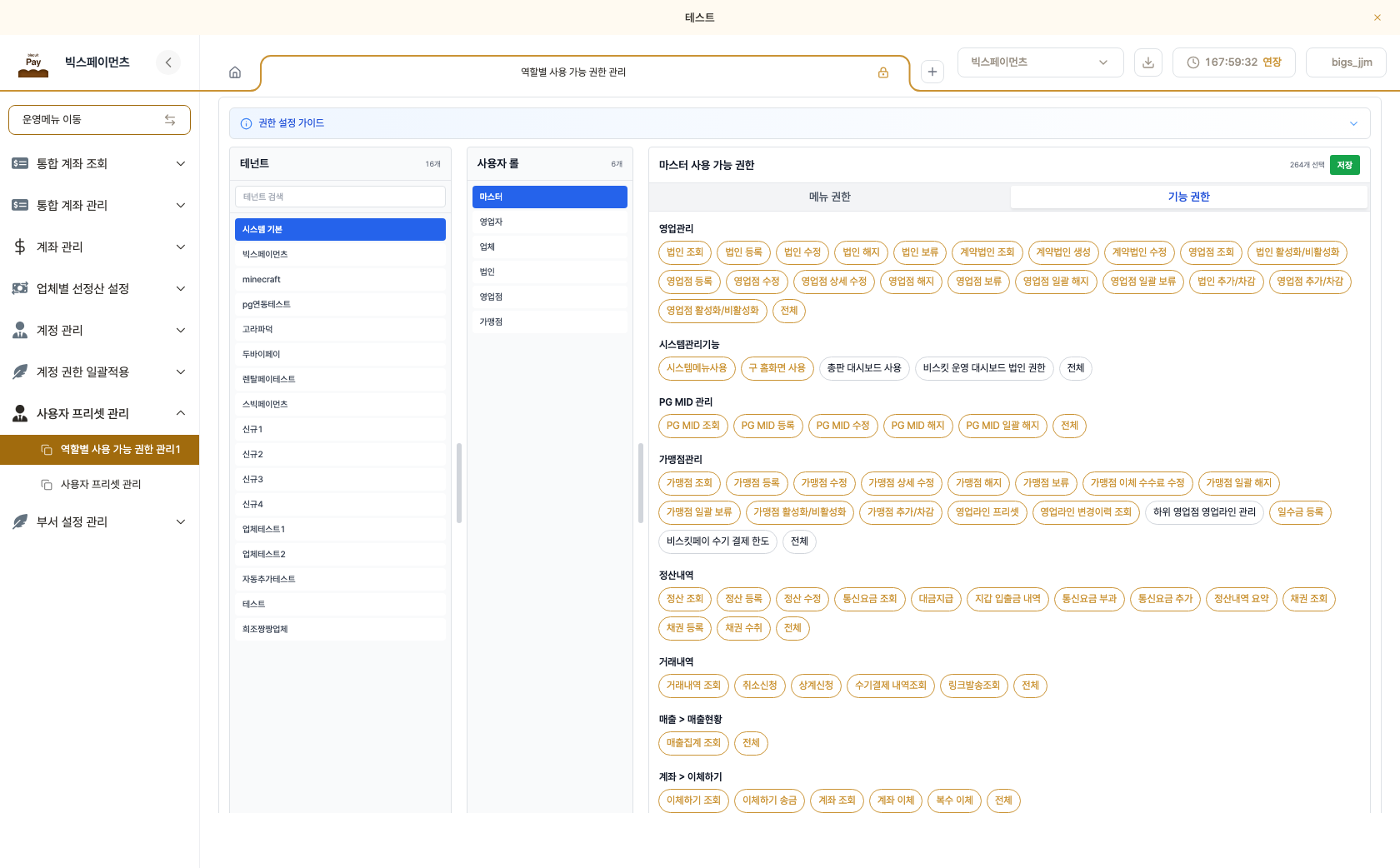
Task: Open a new tab with plus icon
Action: (x=932, y=72)
